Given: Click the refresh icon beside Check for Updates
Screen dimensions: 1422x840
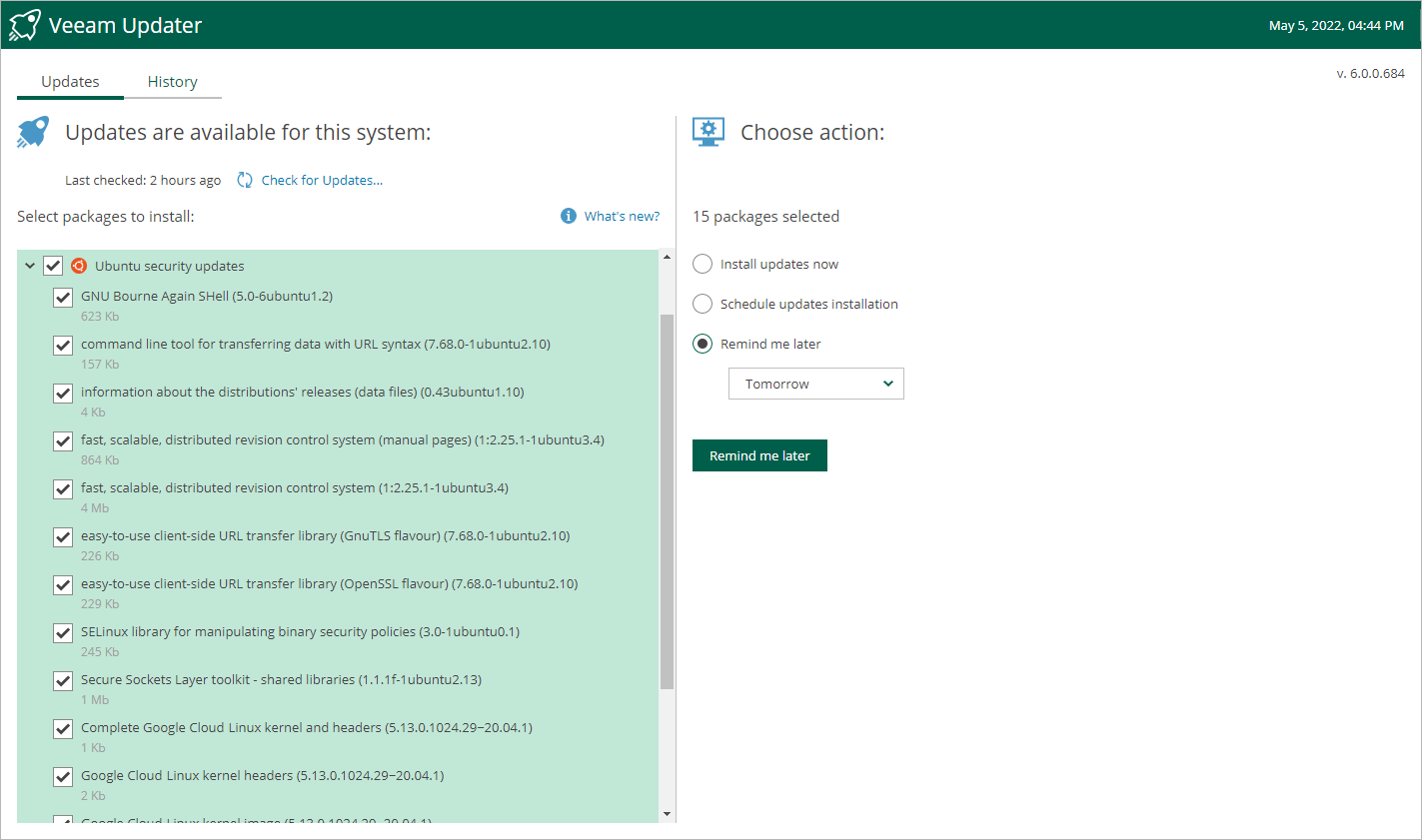Looking at the screenshot, I should [x=245, y=180].
